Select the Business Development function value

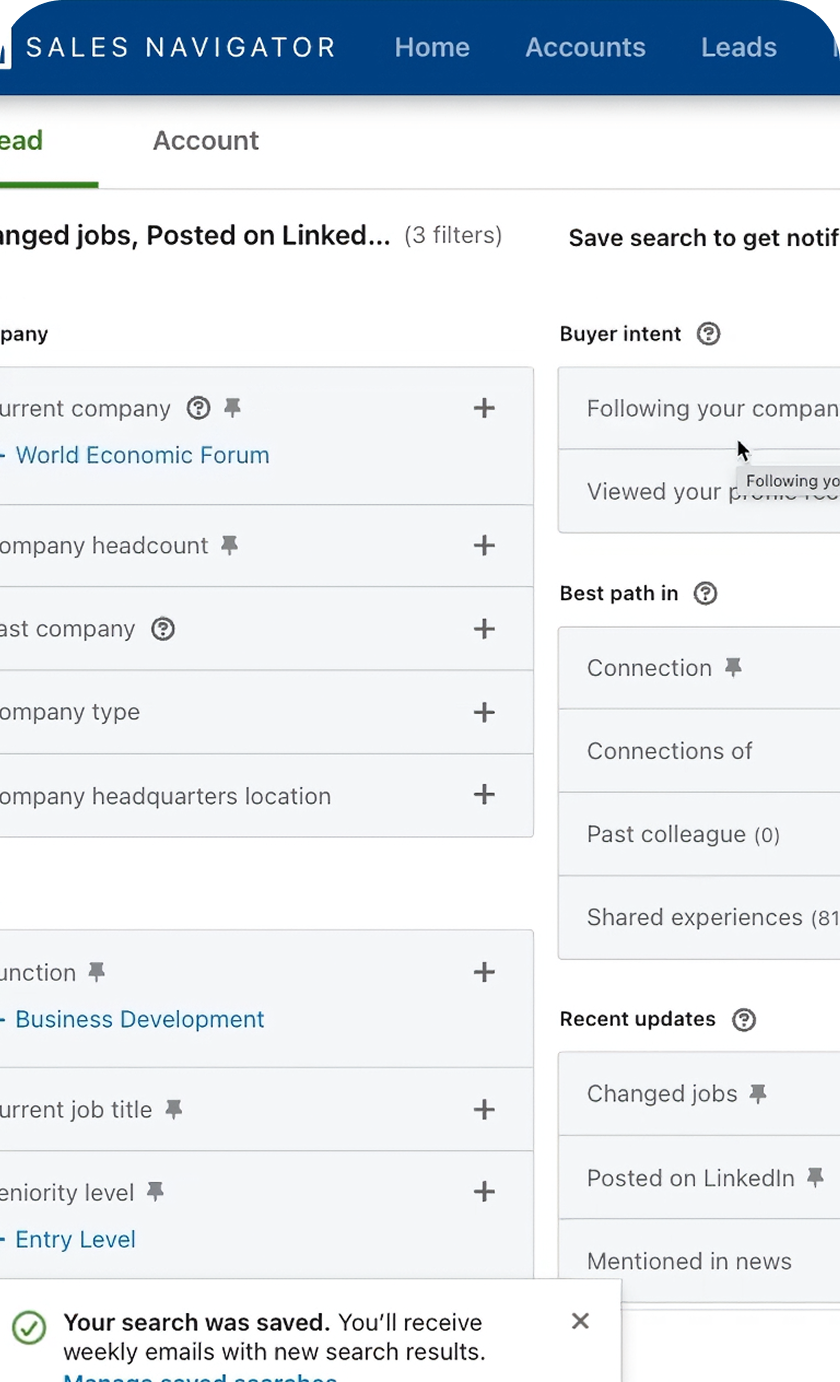140,1019
